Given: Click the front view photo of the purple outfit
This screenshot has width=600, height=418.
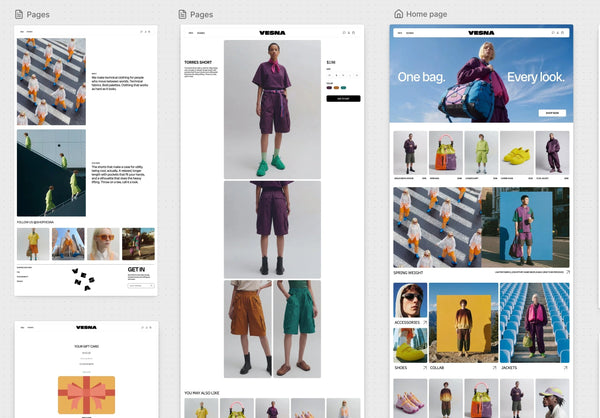Looking at the screenshot, I should click(272, 109).
